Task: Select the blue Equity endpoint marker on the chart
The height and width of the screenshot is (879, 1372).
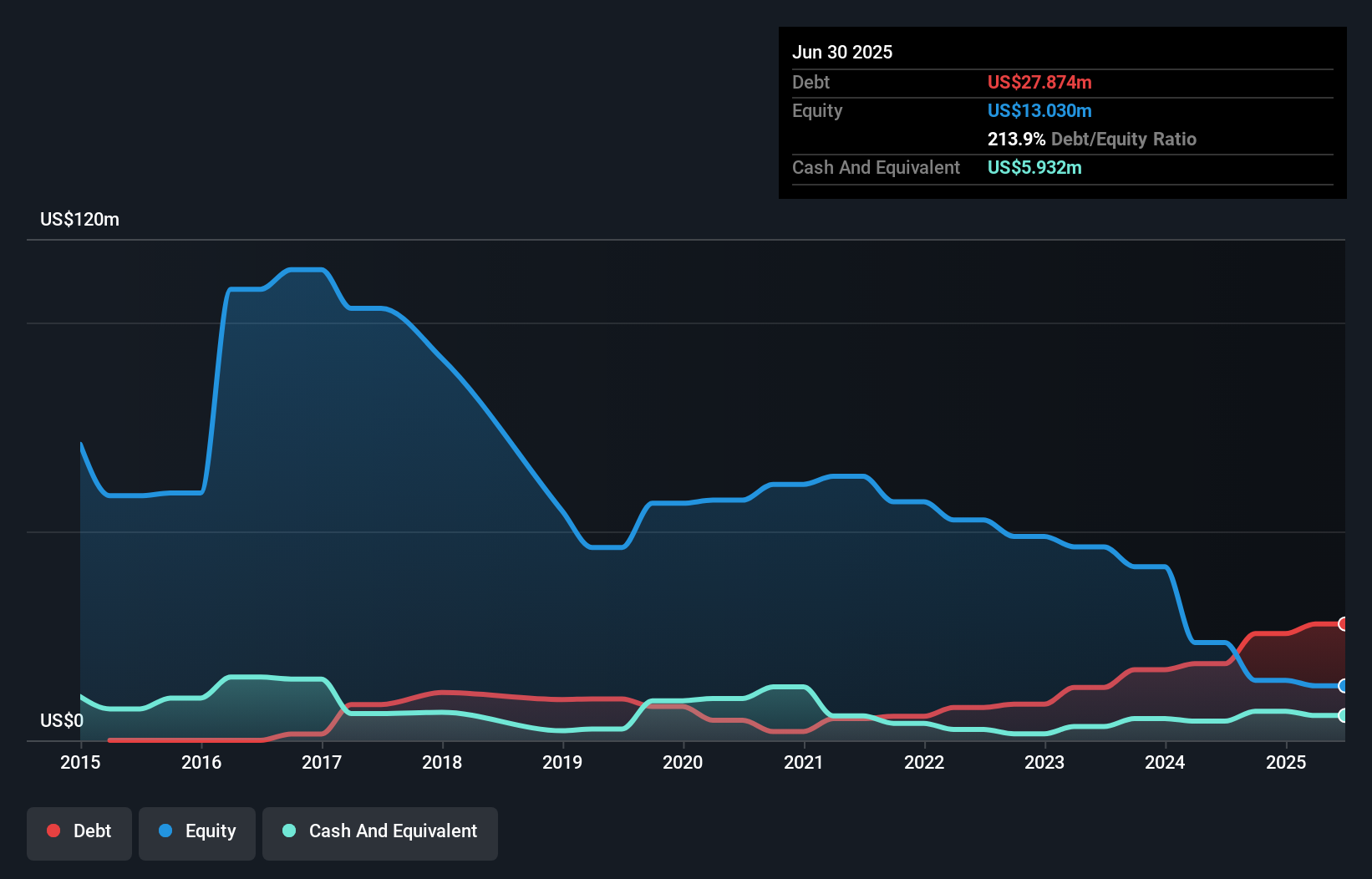Action: point(1342,687)
